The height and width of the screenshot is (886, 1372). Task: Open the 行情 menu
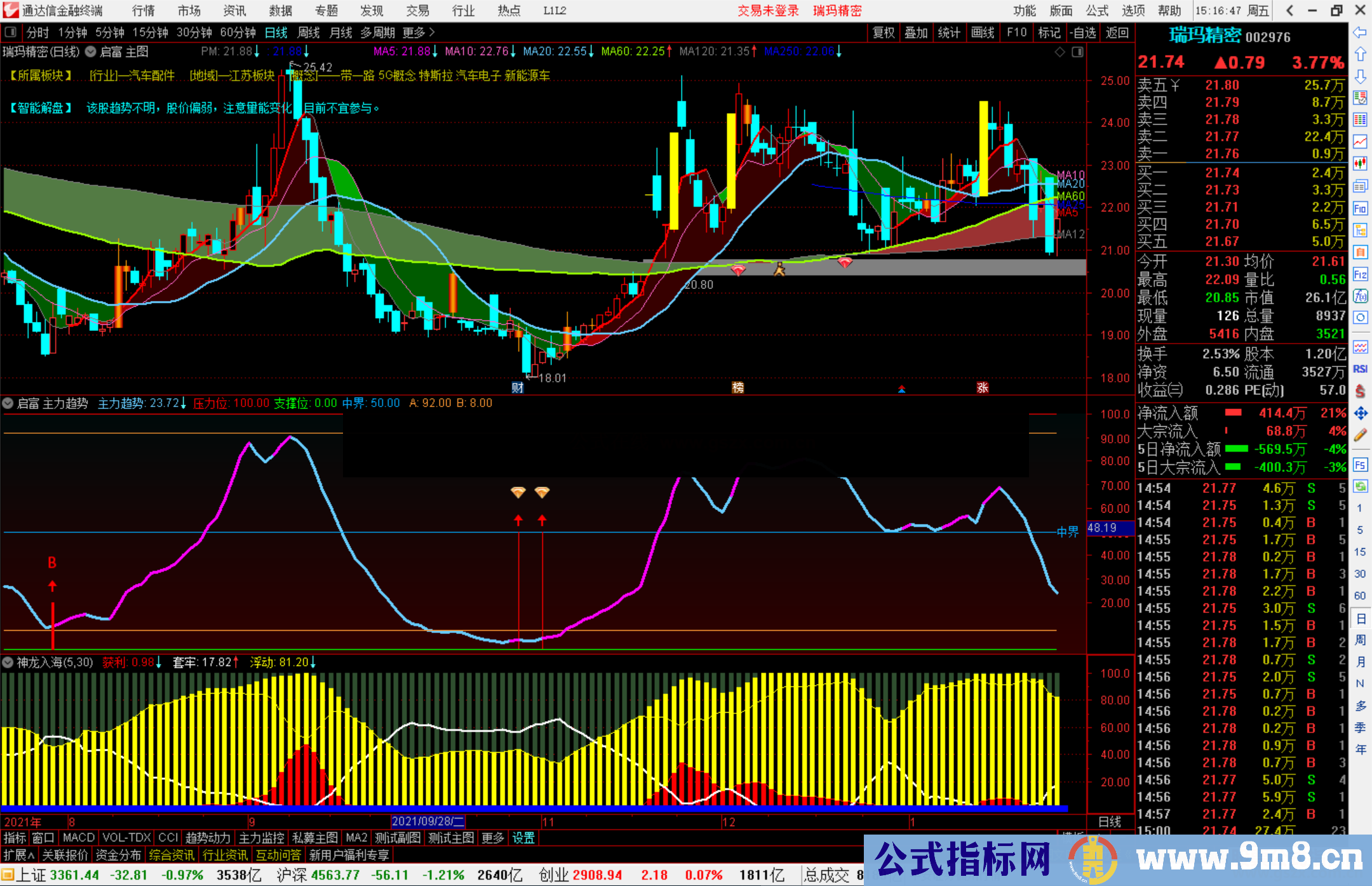click(143, 11)
